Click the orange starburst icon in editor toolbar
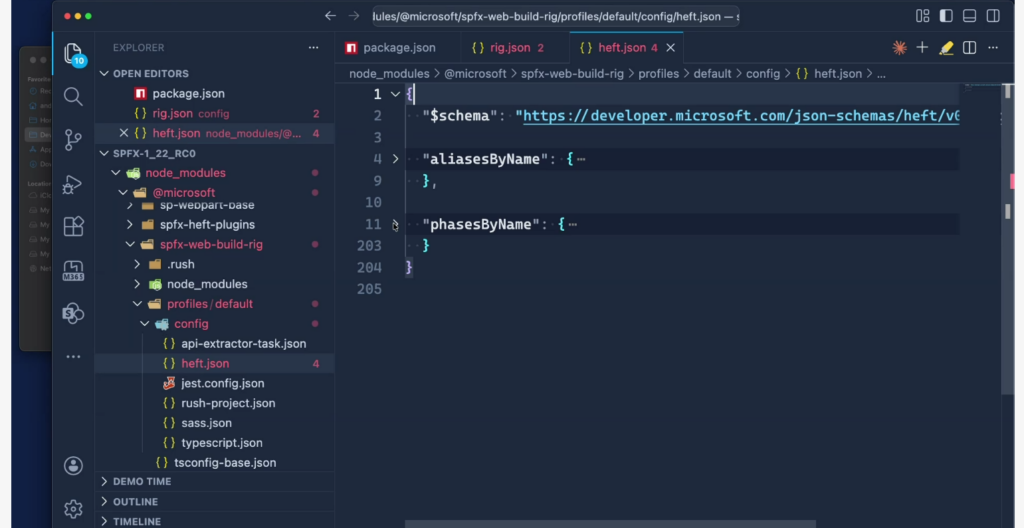Image resolution: width=1024 pixels, height=528 pixels. pyautogui.click(x=899, y=48)
